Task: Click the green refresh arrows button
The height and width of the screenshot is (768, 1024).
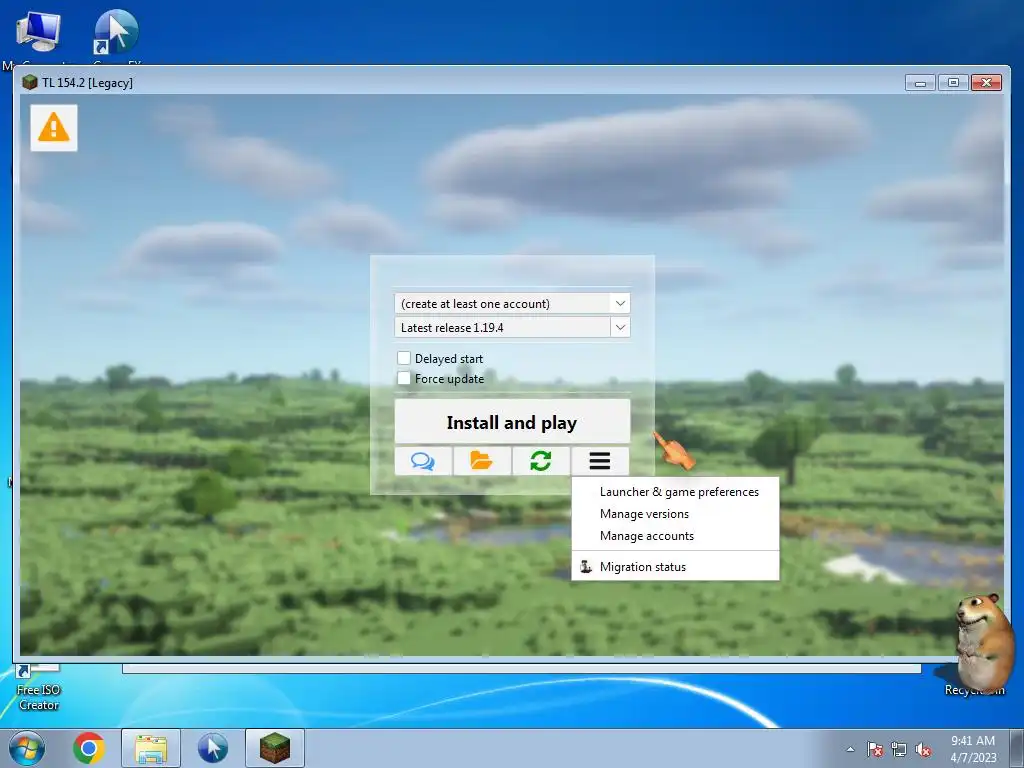Action: tap(541, 461)
